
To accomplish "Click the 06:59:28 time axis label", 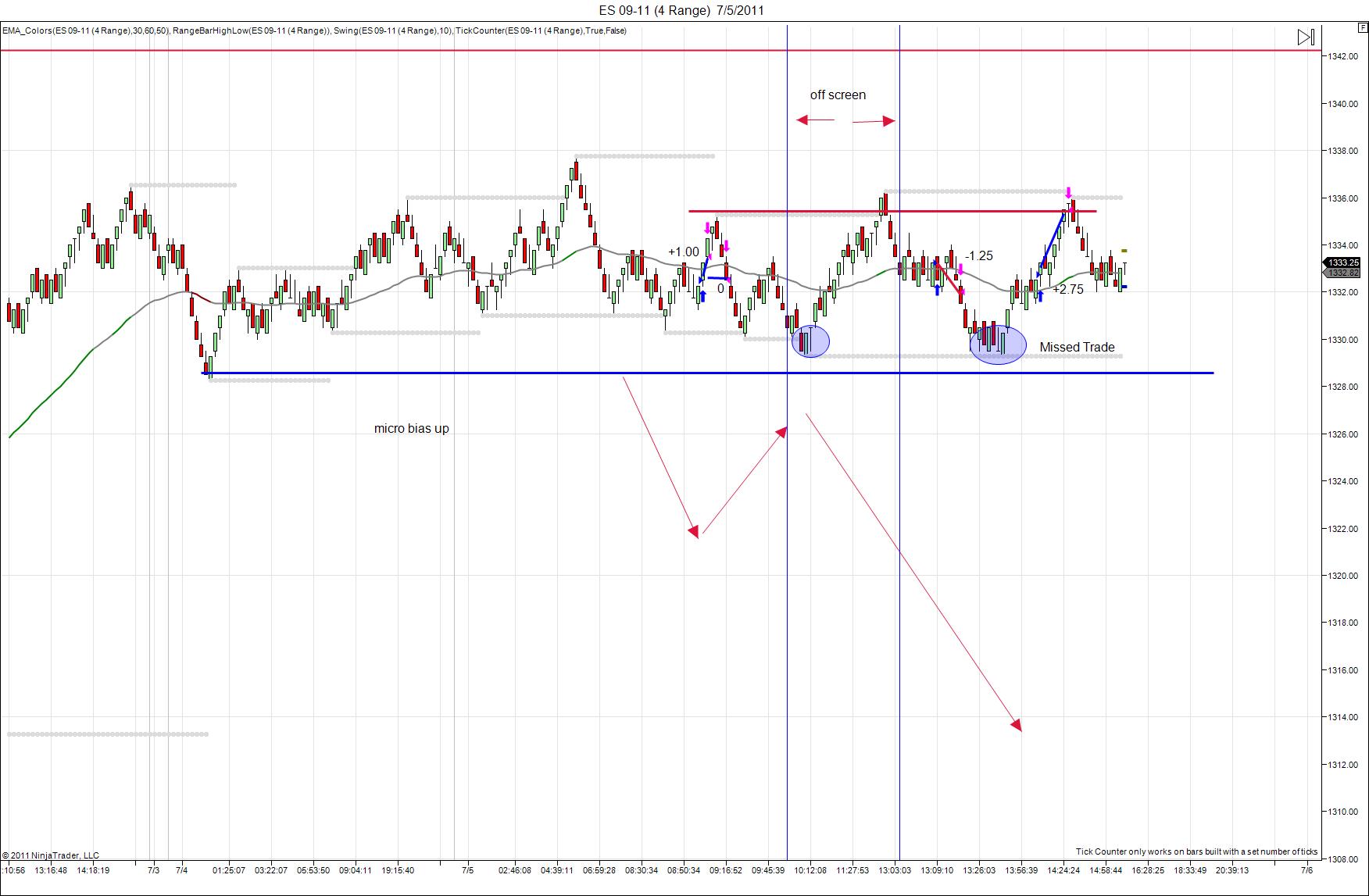I will pyautogui.click(x=599, y=870).
